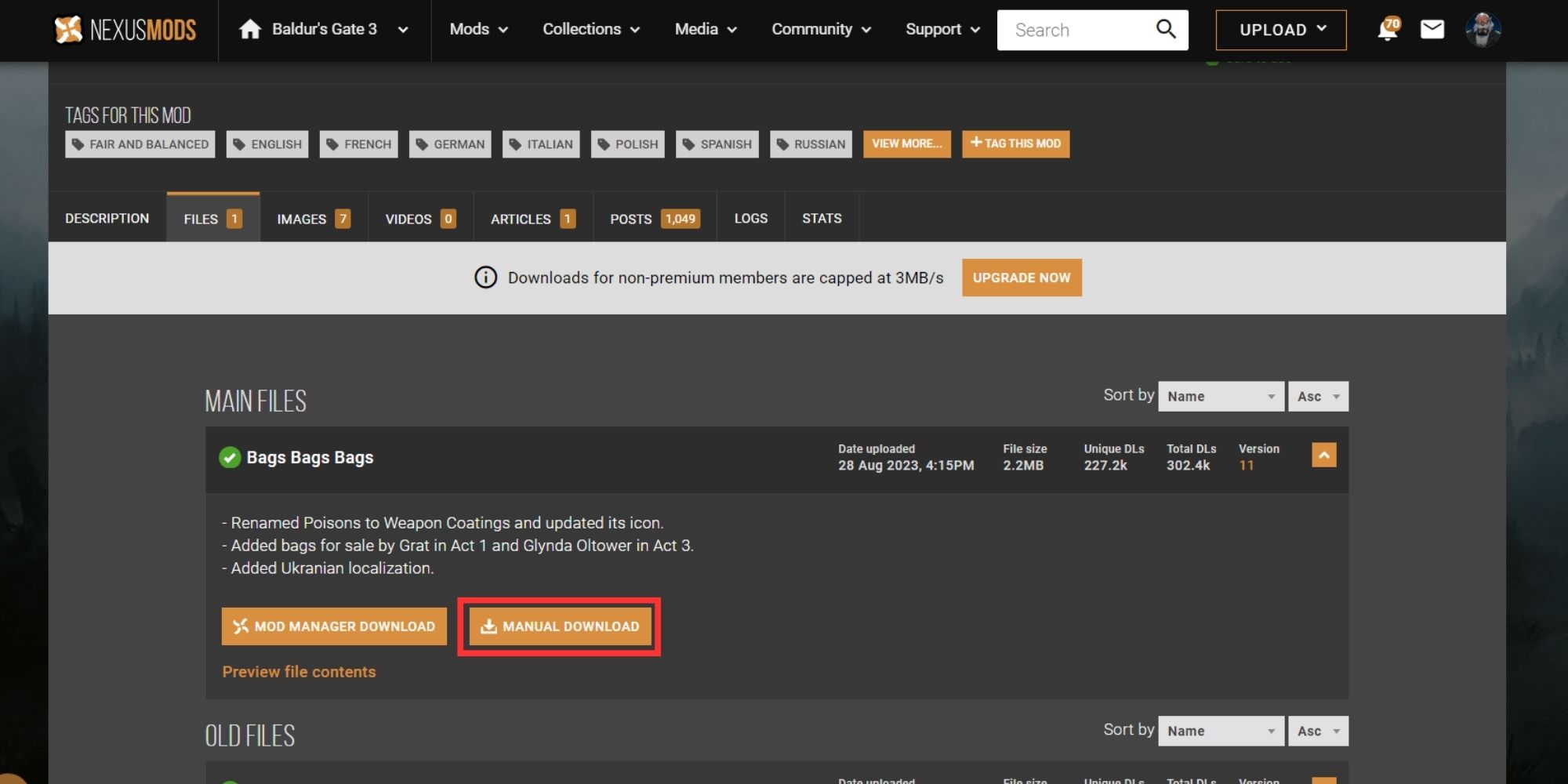Open the messages envelope icon
This screenshot has width=1568, height=784.
pyautogui.click(x=1432, y=30)
